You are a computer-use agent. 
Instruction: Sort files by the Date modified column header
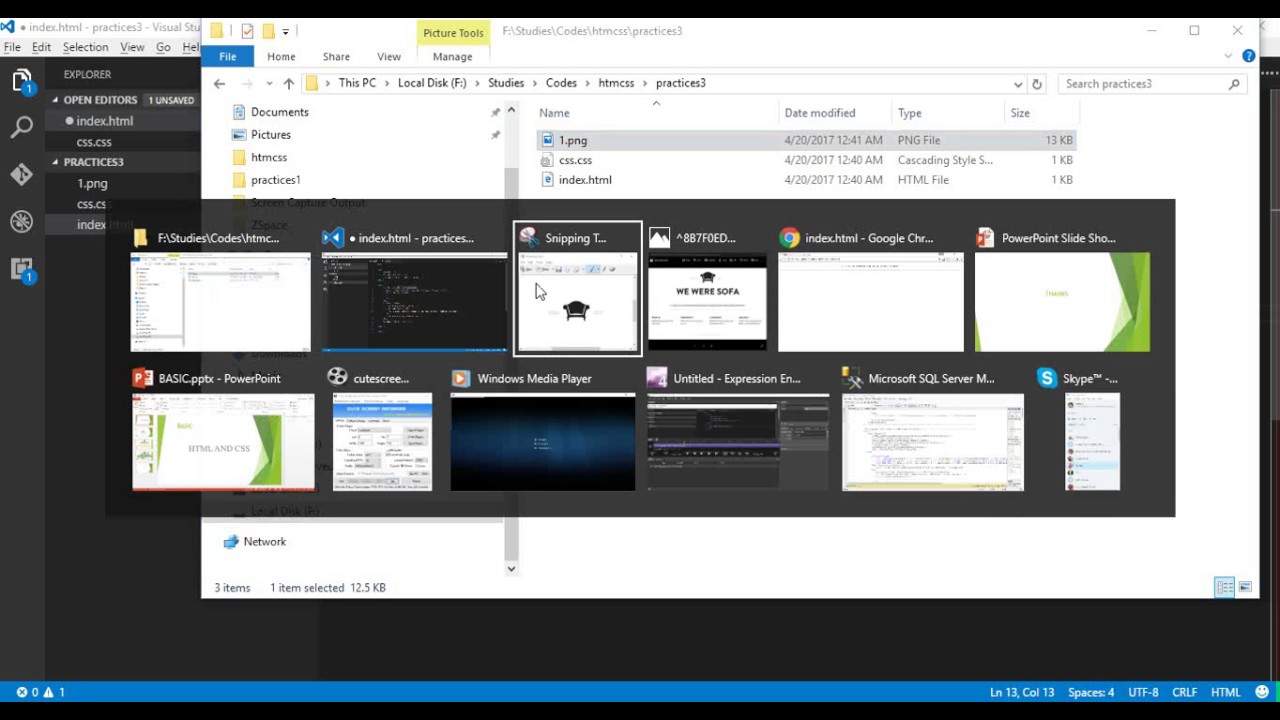[819, 113]
